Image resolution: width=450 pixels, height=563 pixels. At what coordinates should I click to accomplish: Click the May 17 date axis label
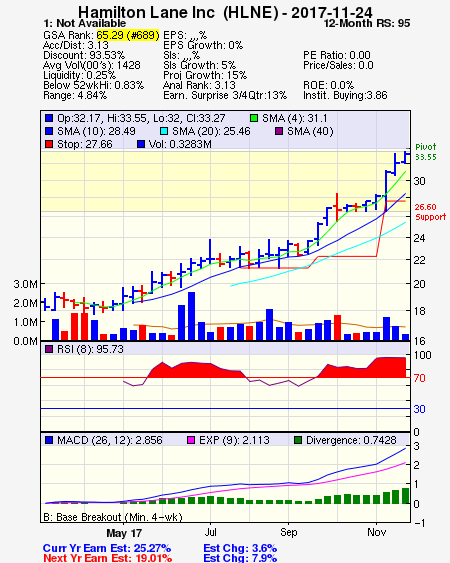coord(124,533)
